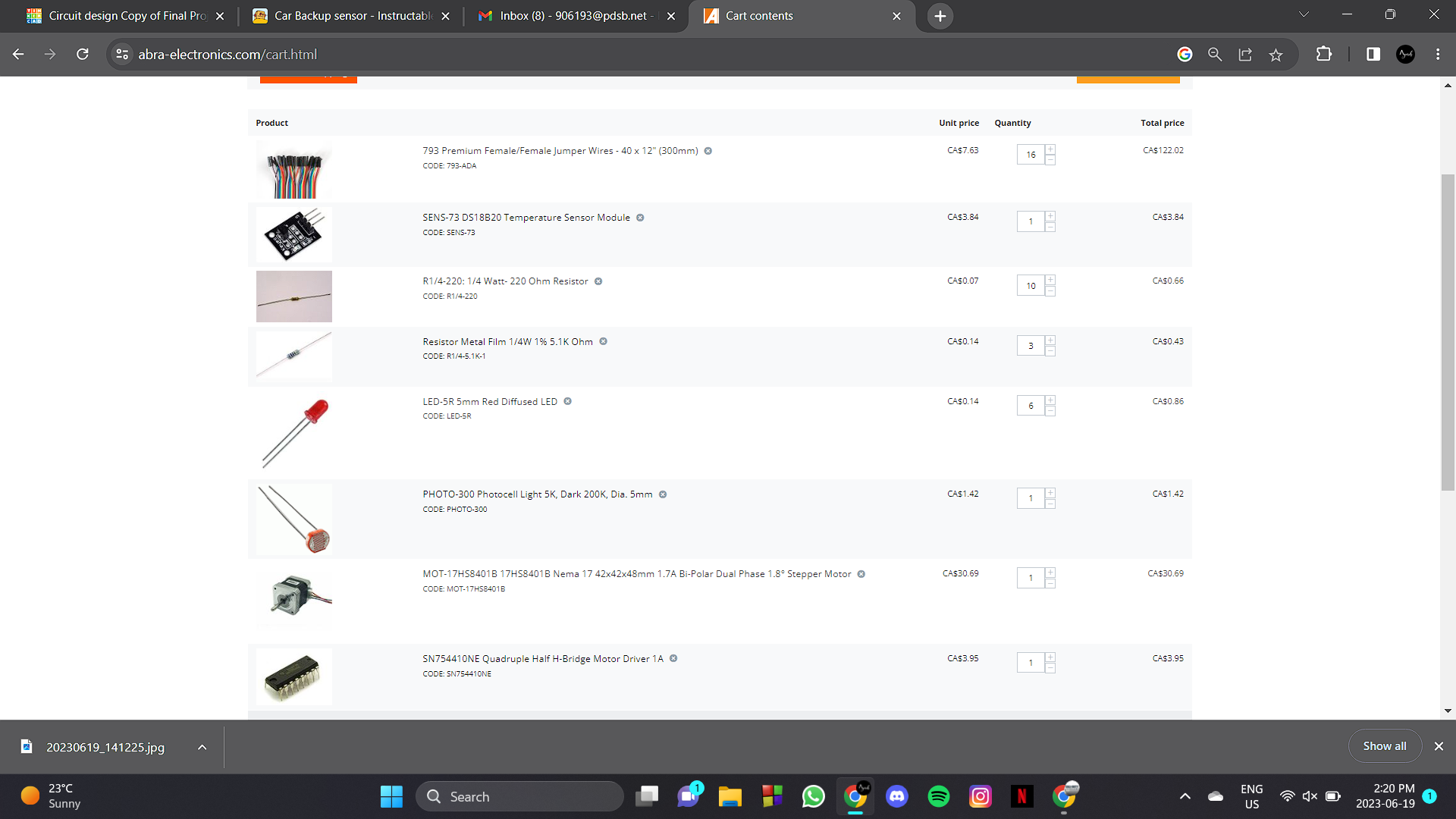Viewport: 1456px width, 819px height.
Task: Click the remove icon beside Temperature Sensor Module
Action: 640,218
